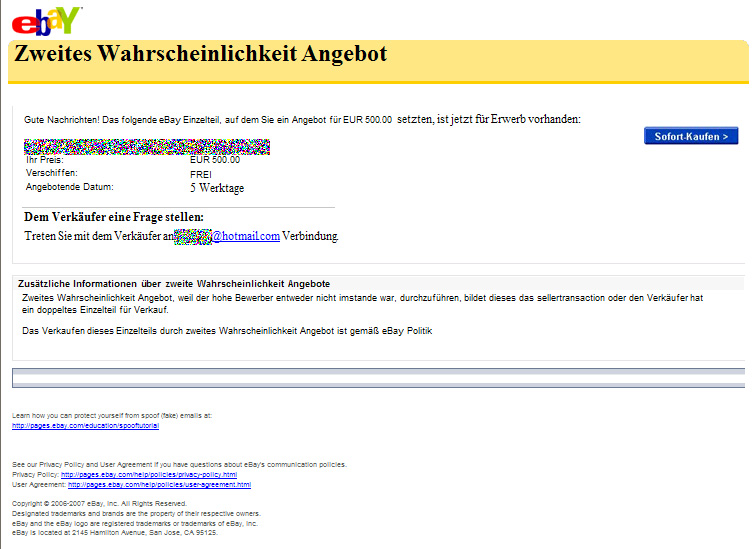The width and height of the screenshot is (752, 549).
Task: Click the Learn how to protect yourself text
Action: click(x=111, y=414)
